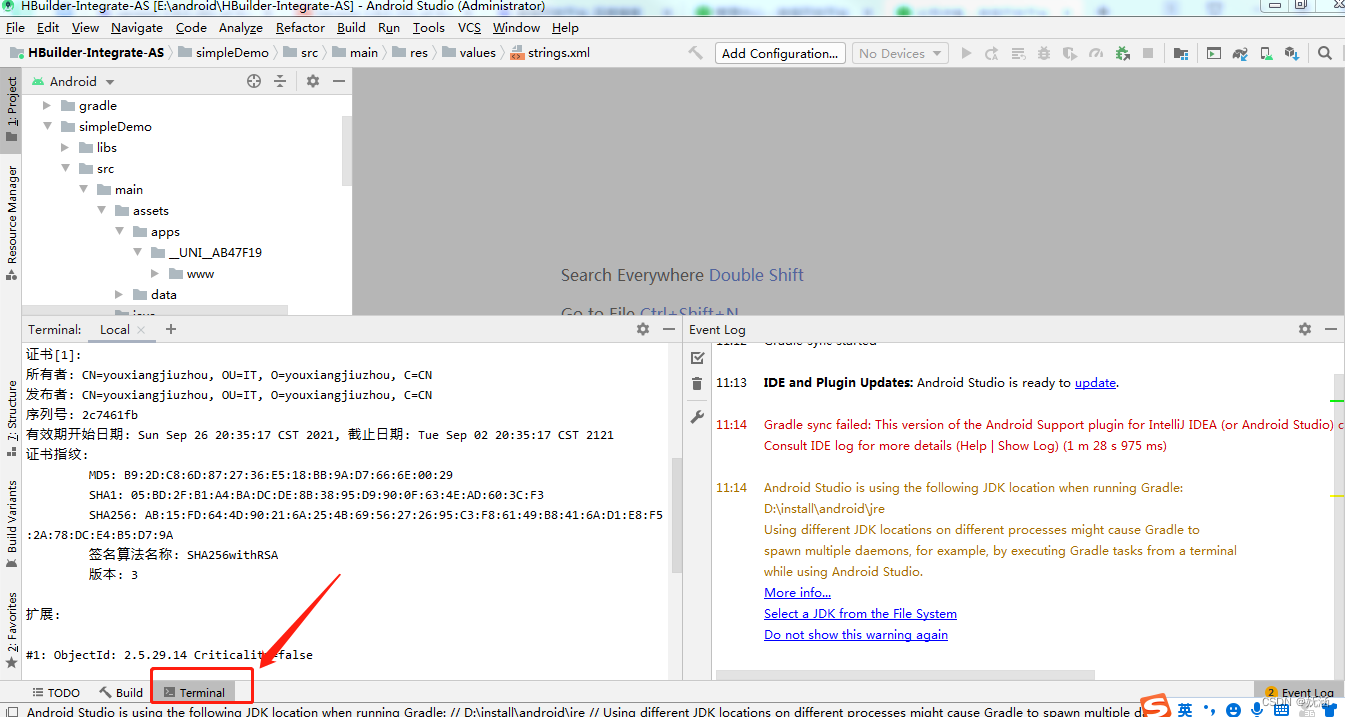Click Collapse All icon in Project panel
Screen dimensions: 1345x717
(280, 81)
